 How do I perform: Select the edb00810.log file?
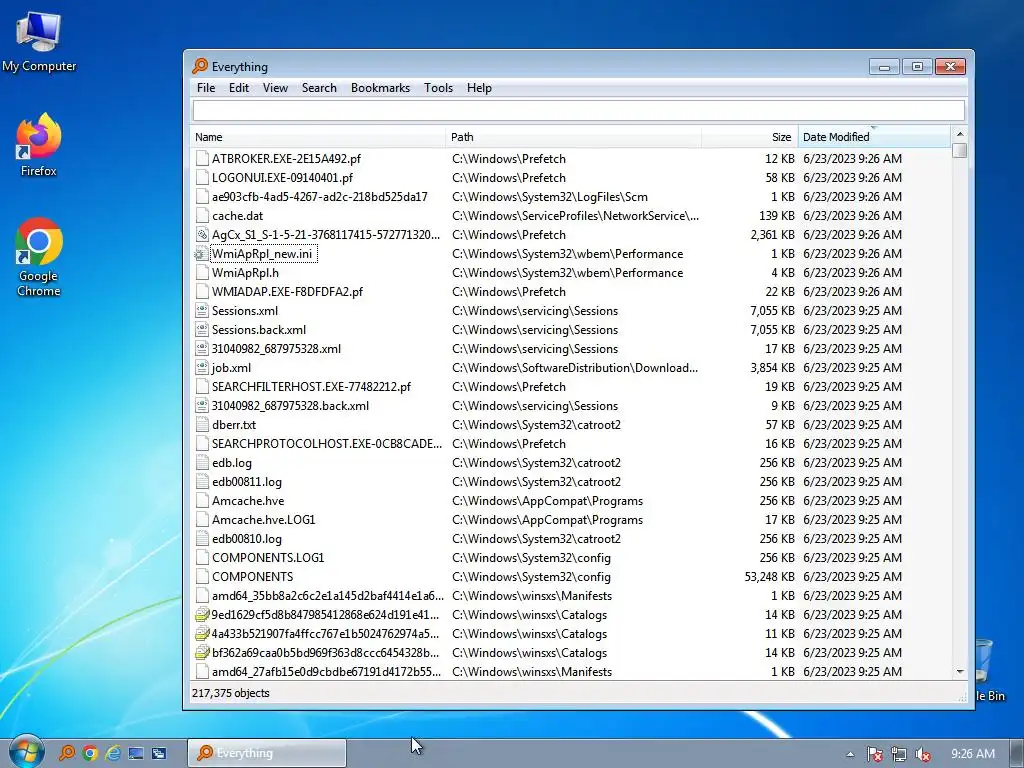[x=247, y=539]
